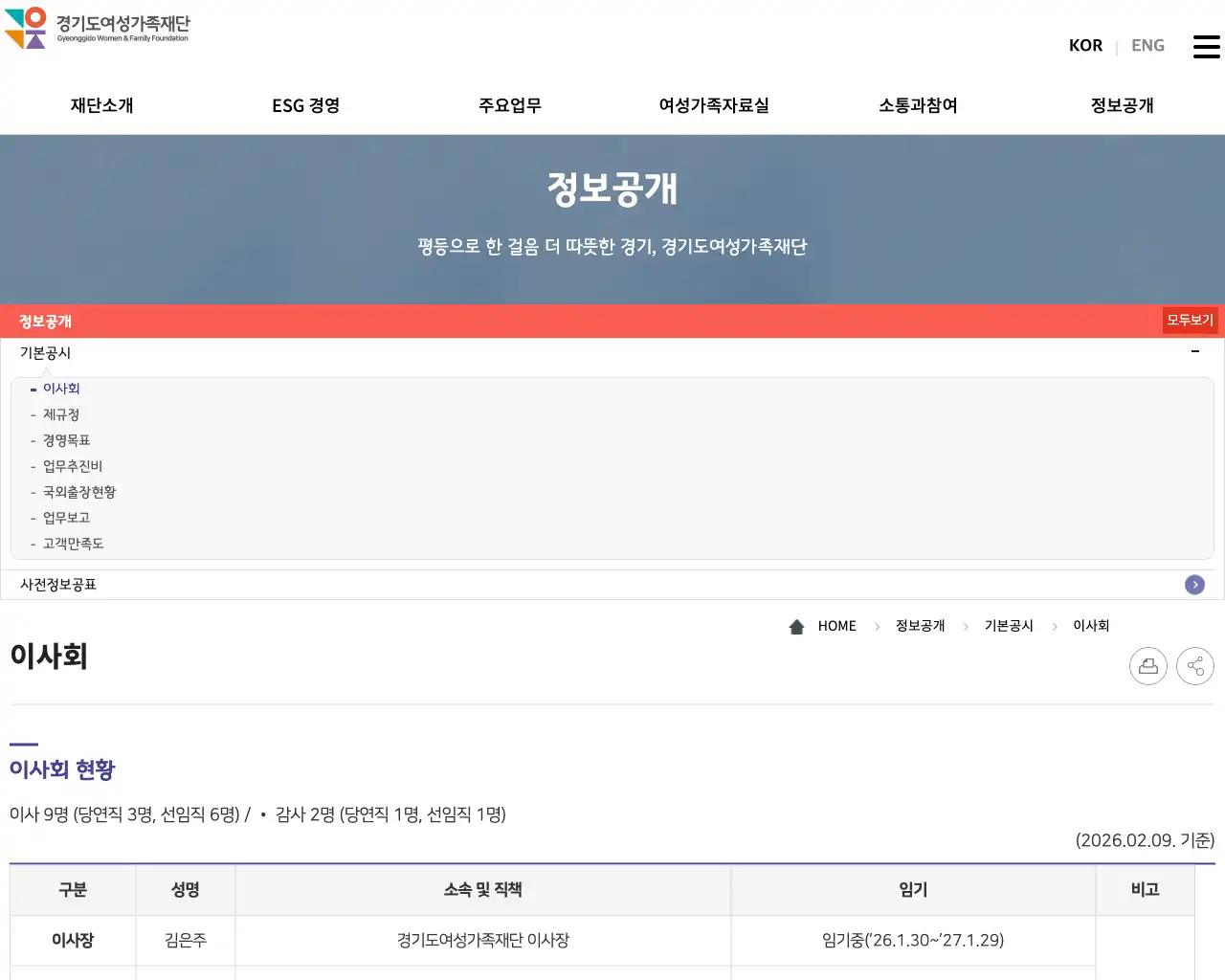Image resolution: width=1225 pixels, height=980 pixels.
Task: Click the arrow icon next to 사전정보공표
Action: pyautogui.click(x=1194, y=585)
